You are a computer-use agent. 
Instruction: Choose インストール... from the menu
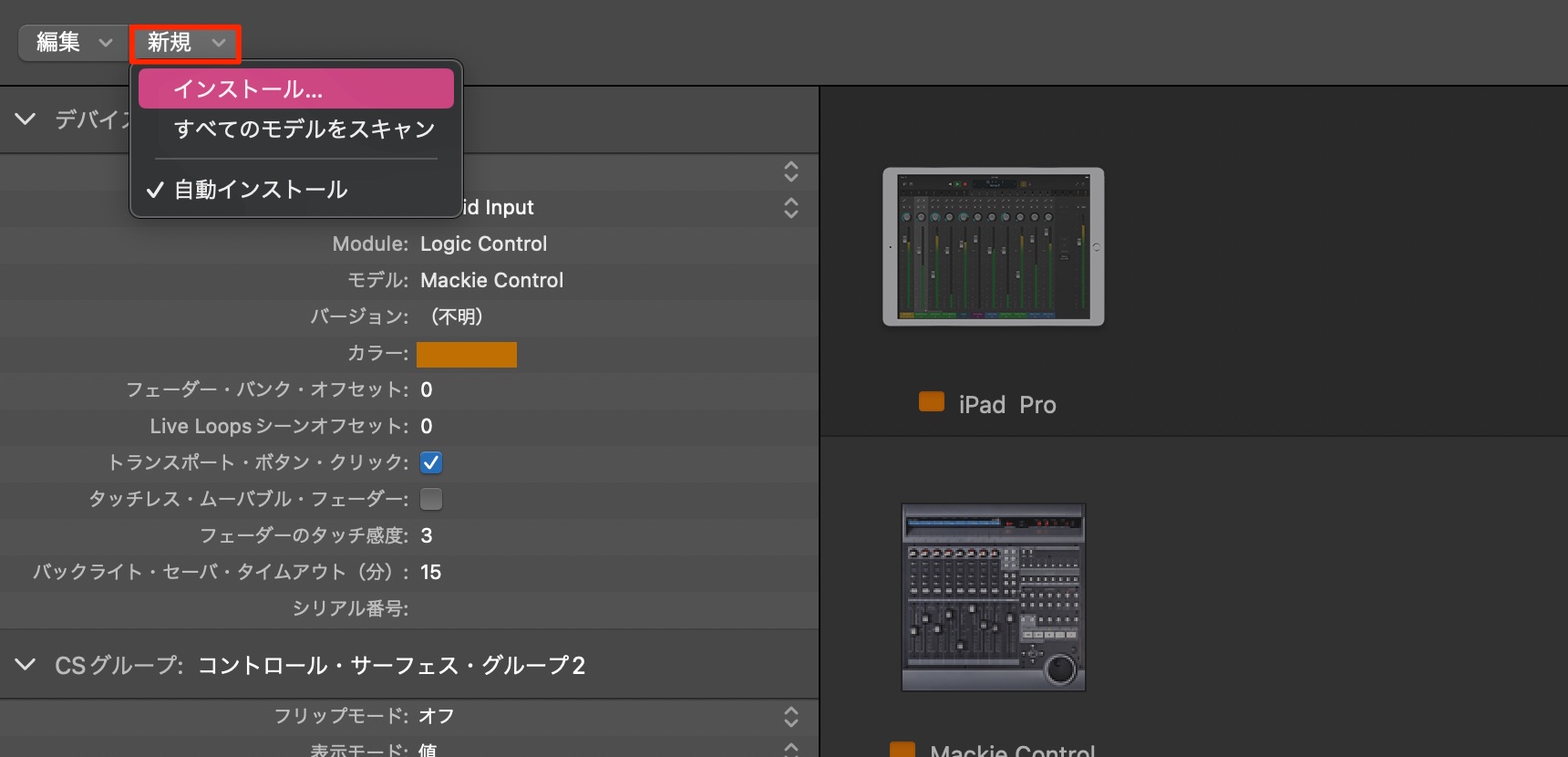point(296,88)
